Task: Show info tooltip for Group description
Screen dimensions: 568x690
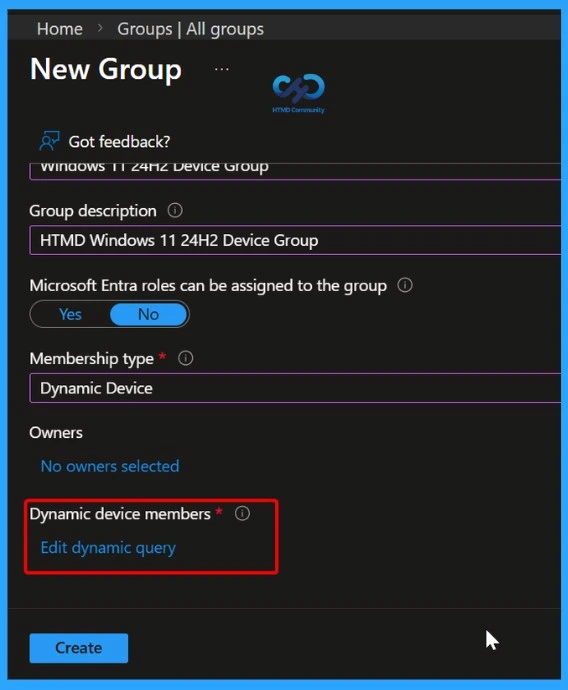Action: pos(175,210)
